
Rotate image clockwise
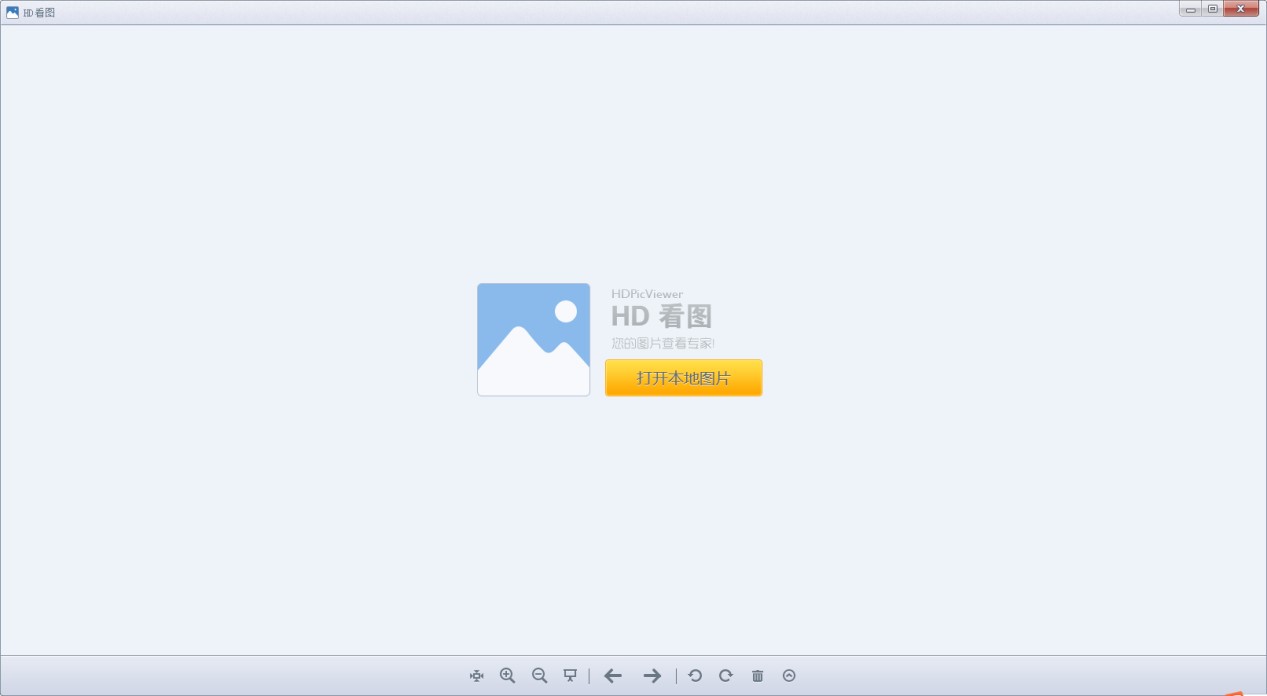[x=726, y=676]
